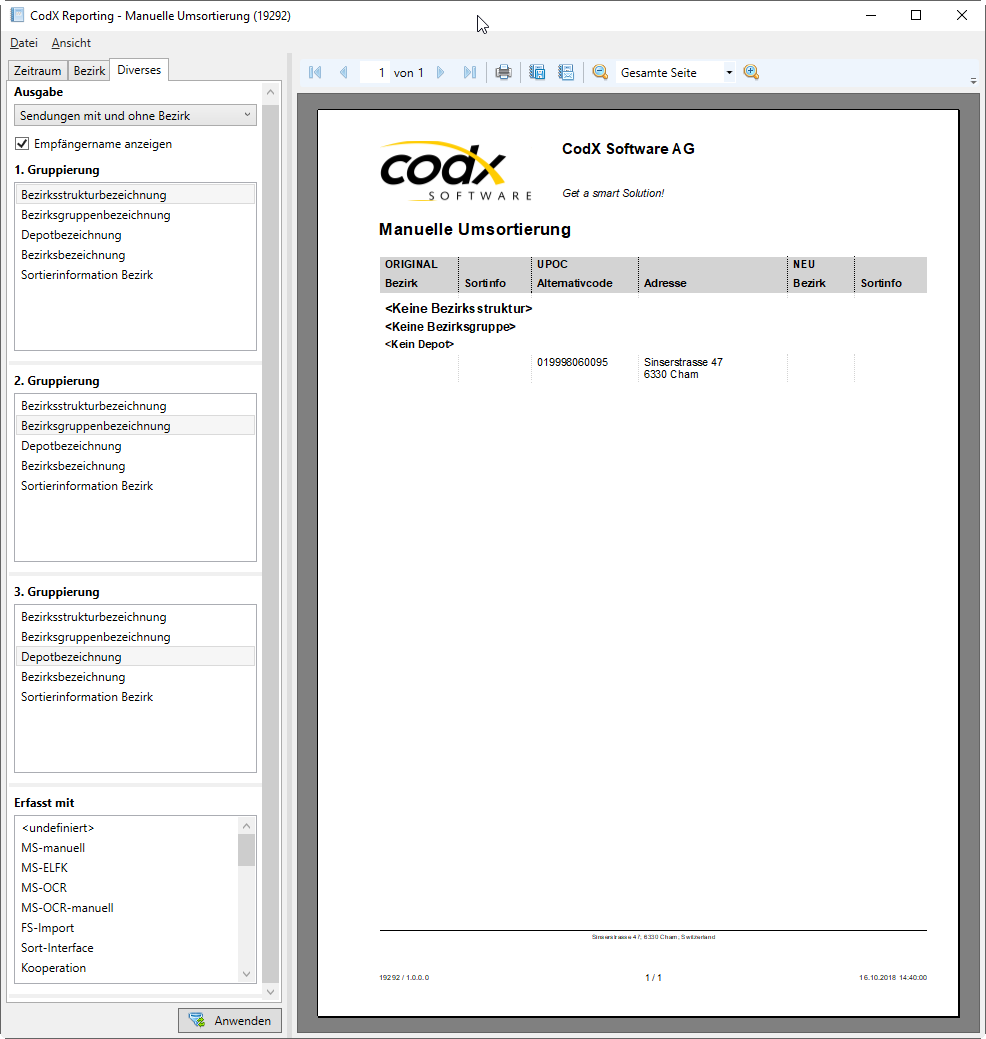Click the Anwenden button
Screen dimensions: 986x1039
pos(230,1020)
